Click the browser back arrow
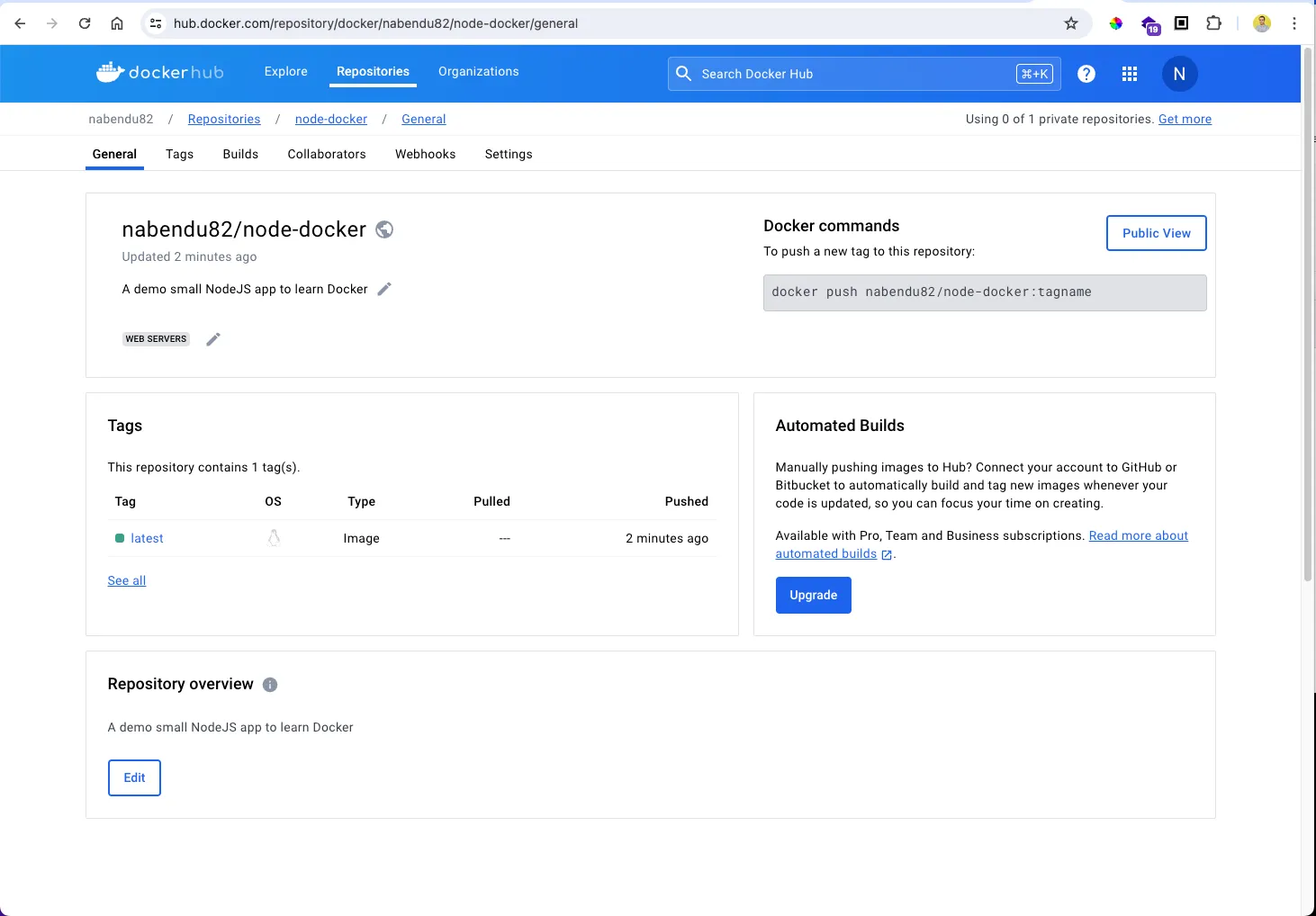 [20, 23]
